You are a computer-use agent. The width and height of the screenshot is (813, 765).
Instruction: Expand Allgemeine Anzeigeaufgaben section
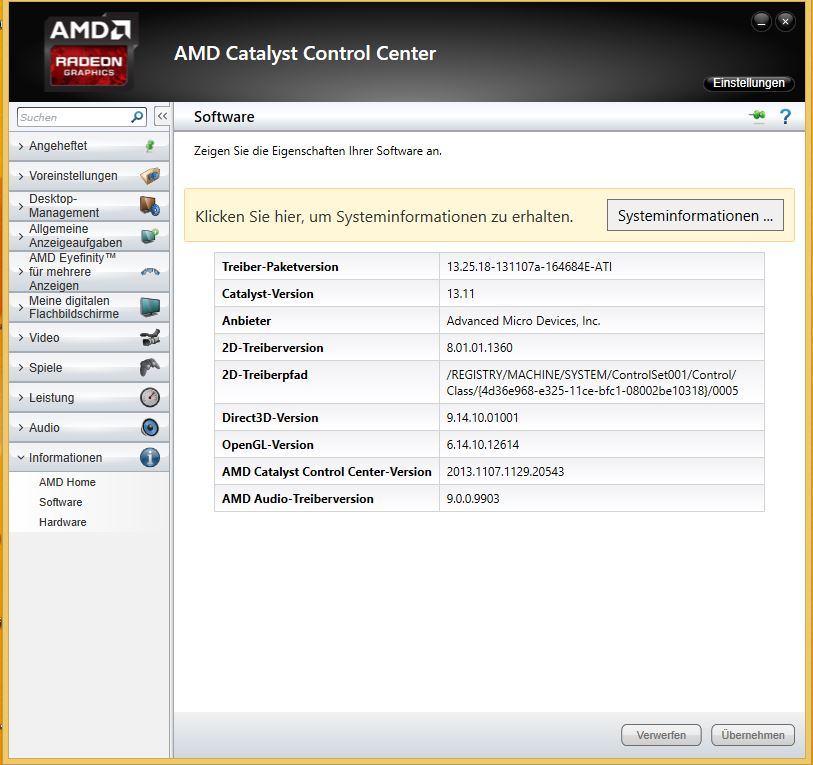[89, 236]
